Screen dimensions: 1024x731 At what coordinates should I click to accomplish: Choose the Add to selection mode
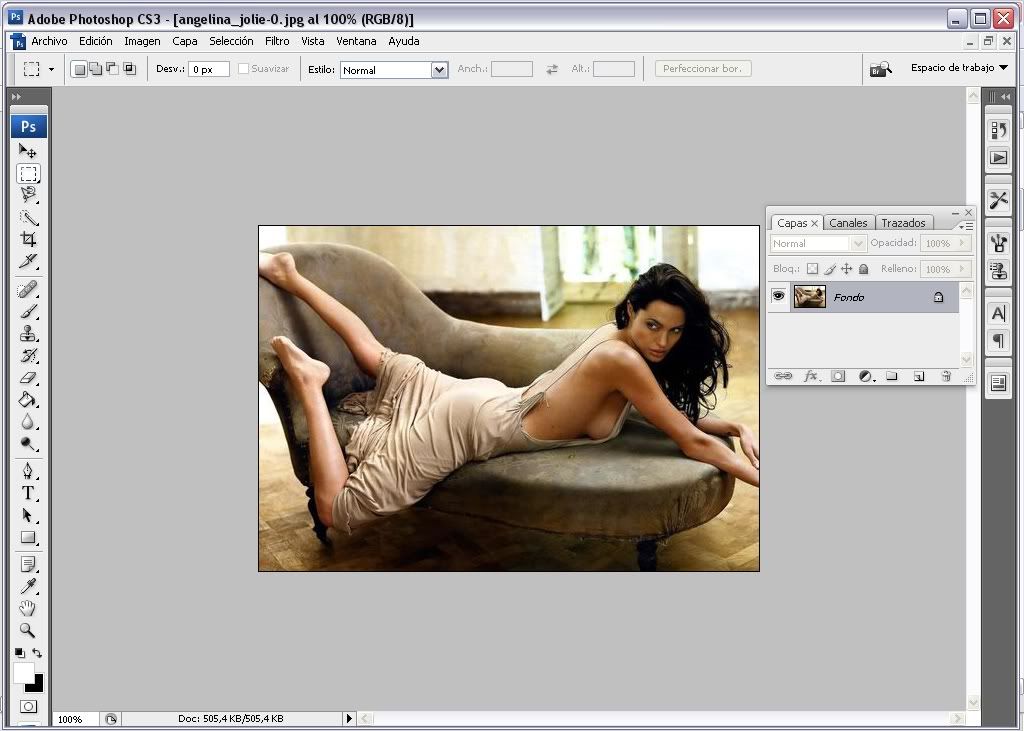click(x=96, y=69)
